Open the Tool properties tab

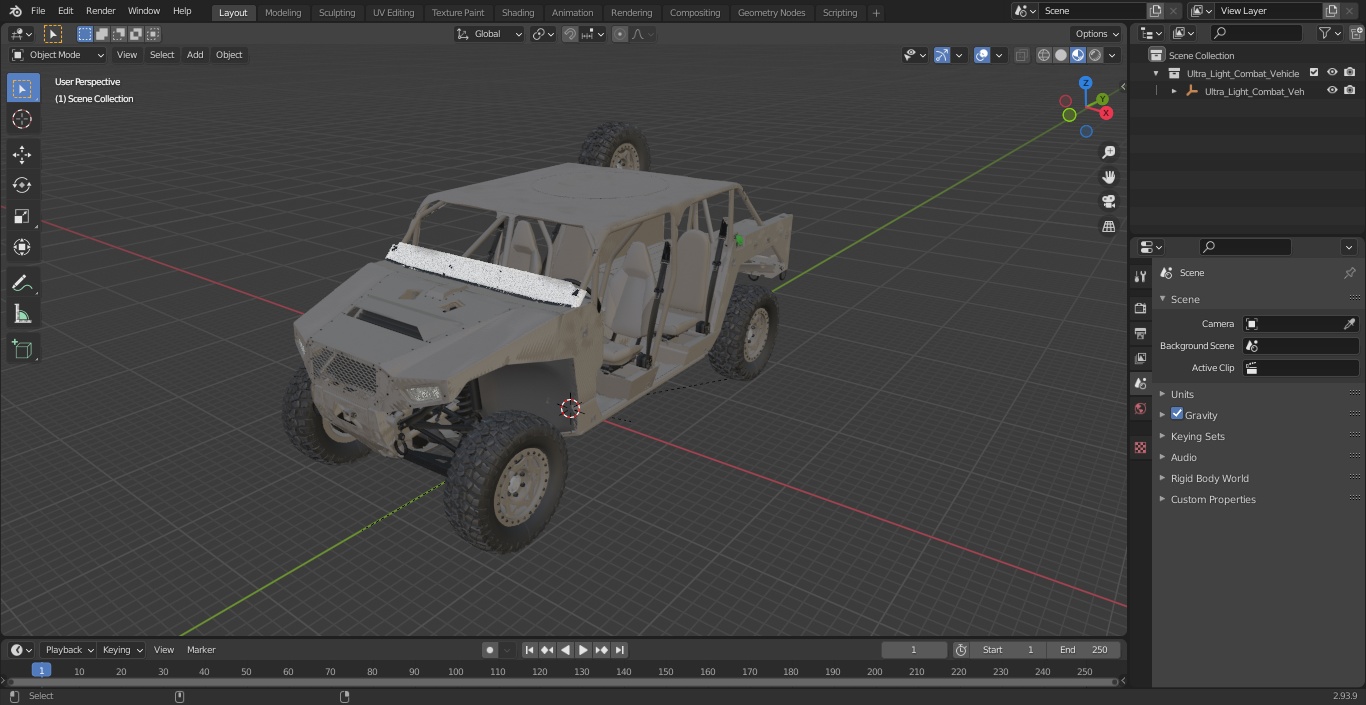tap(1140, 277)
